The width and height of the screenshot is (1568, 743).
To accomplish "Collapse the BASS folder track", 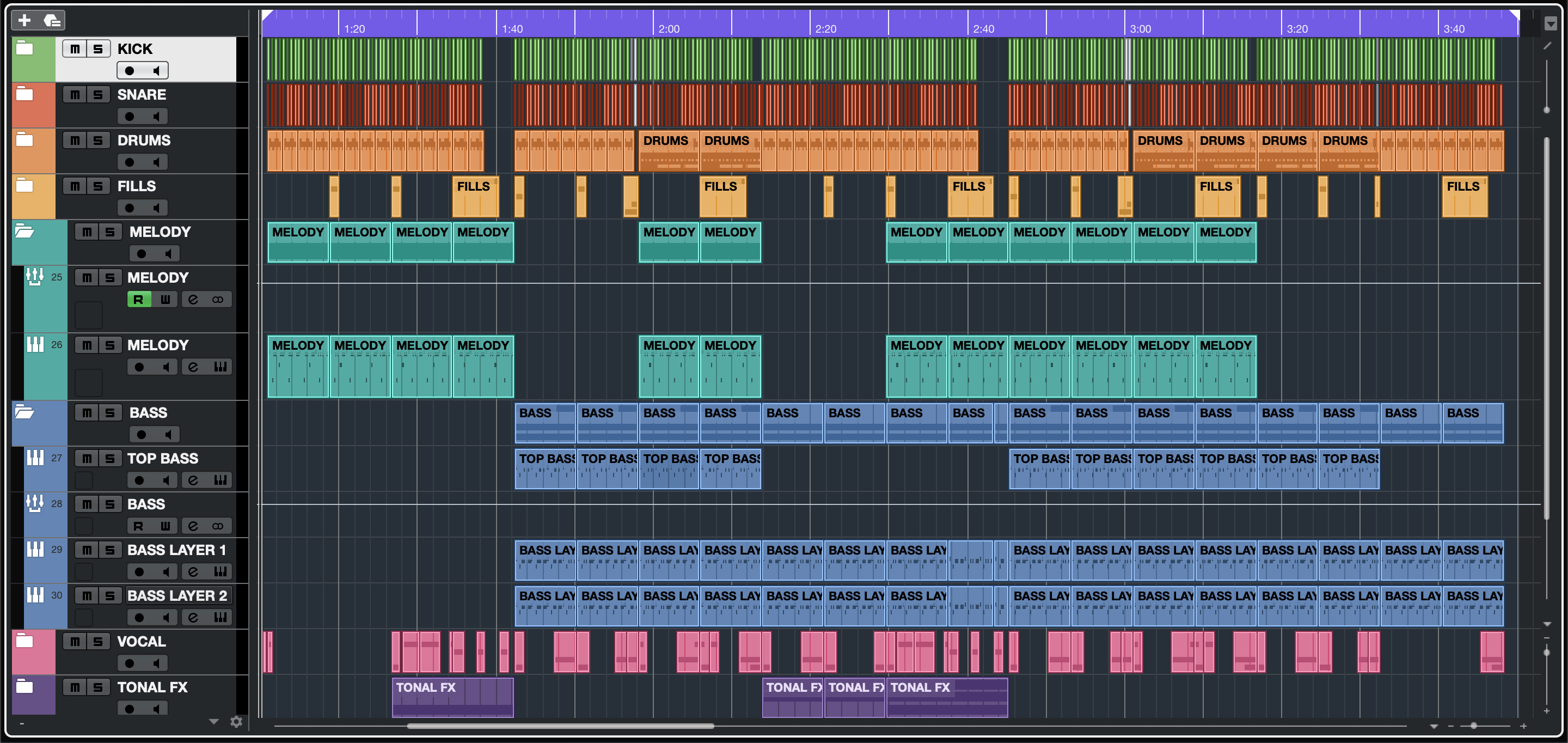I will tap(24, 412).
